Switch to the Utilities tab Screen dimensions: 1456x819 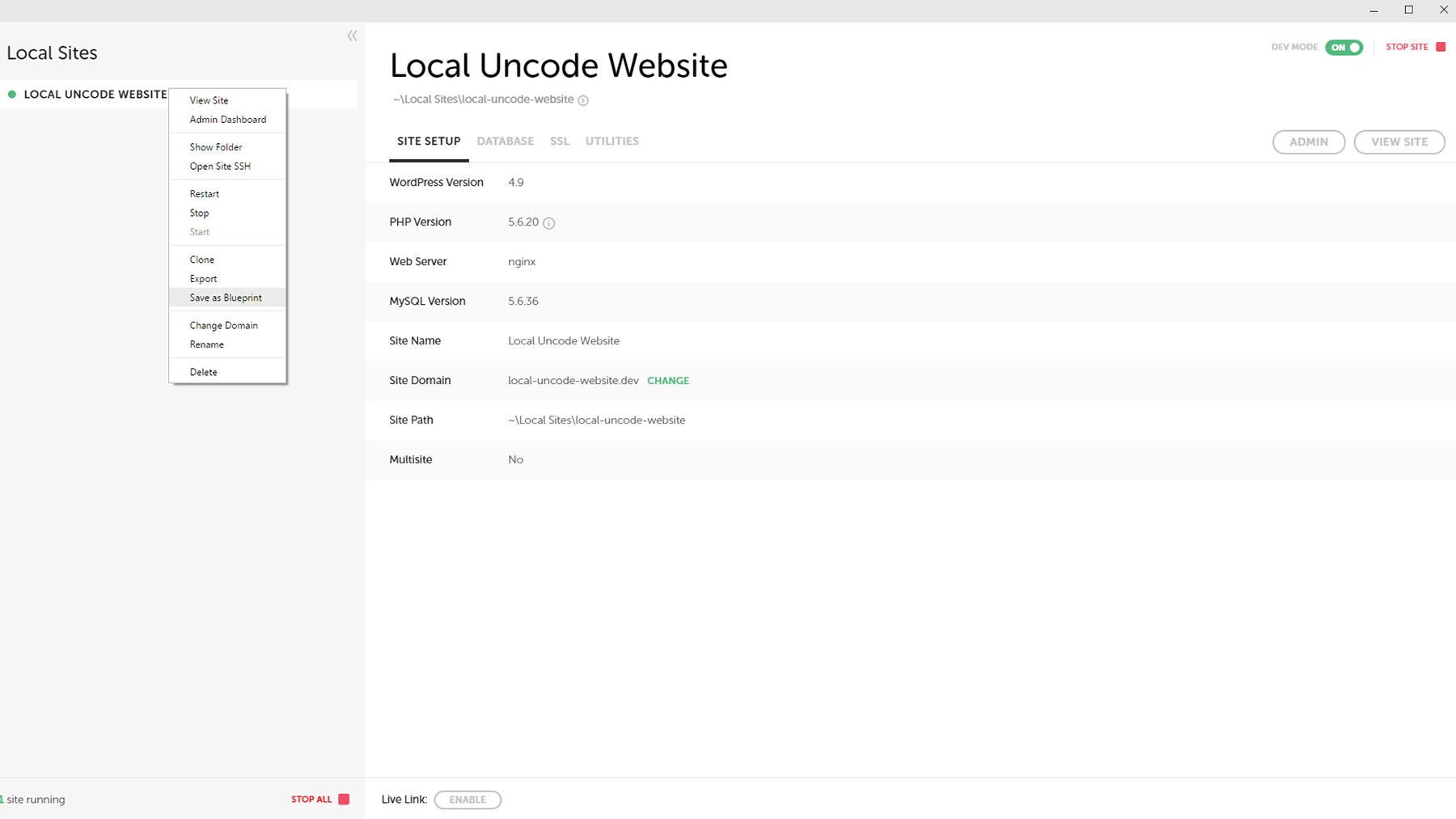612,141
